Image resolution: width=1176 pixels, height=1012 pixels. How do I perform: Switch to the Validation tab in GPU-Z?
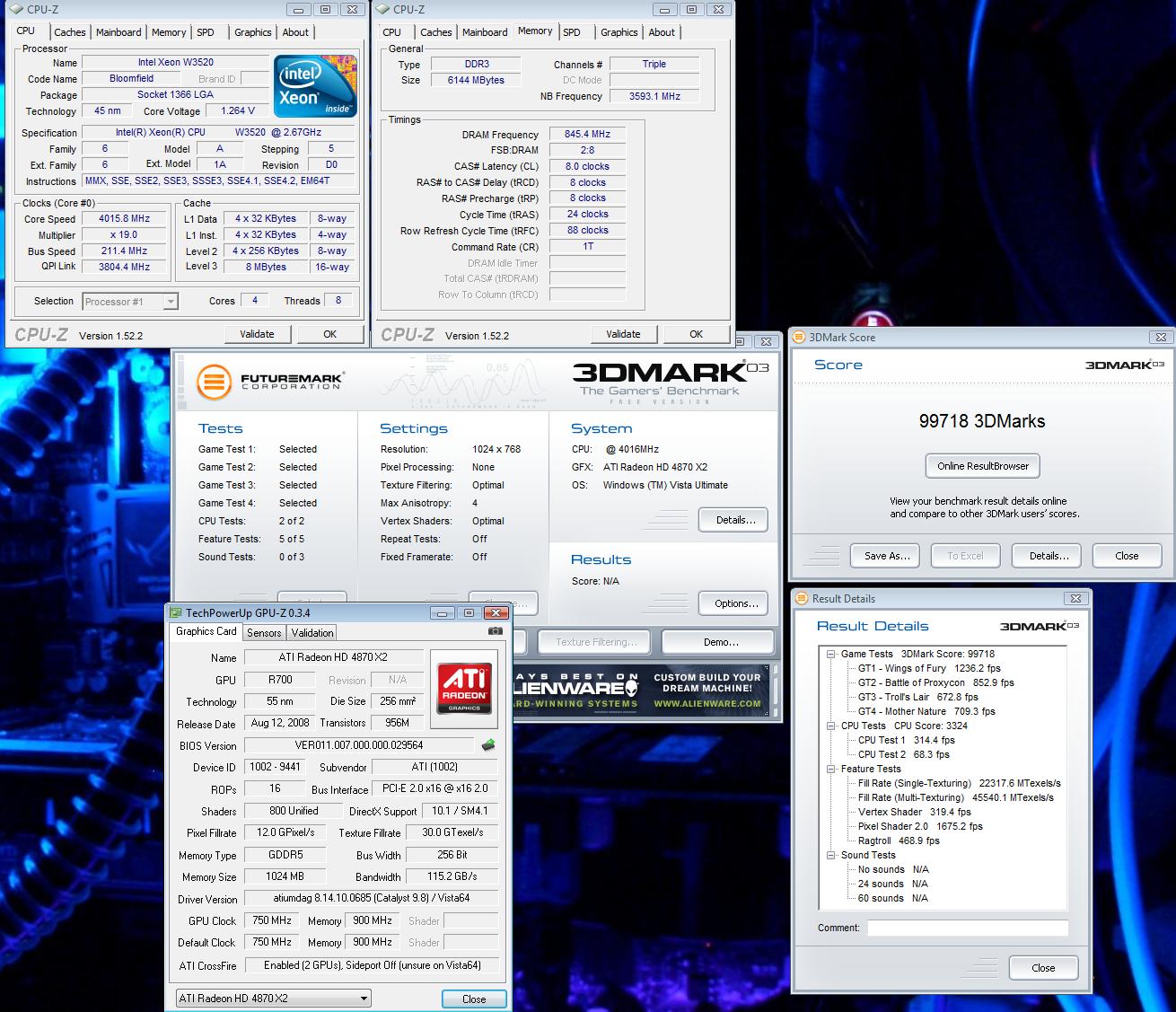click(312, 632)
